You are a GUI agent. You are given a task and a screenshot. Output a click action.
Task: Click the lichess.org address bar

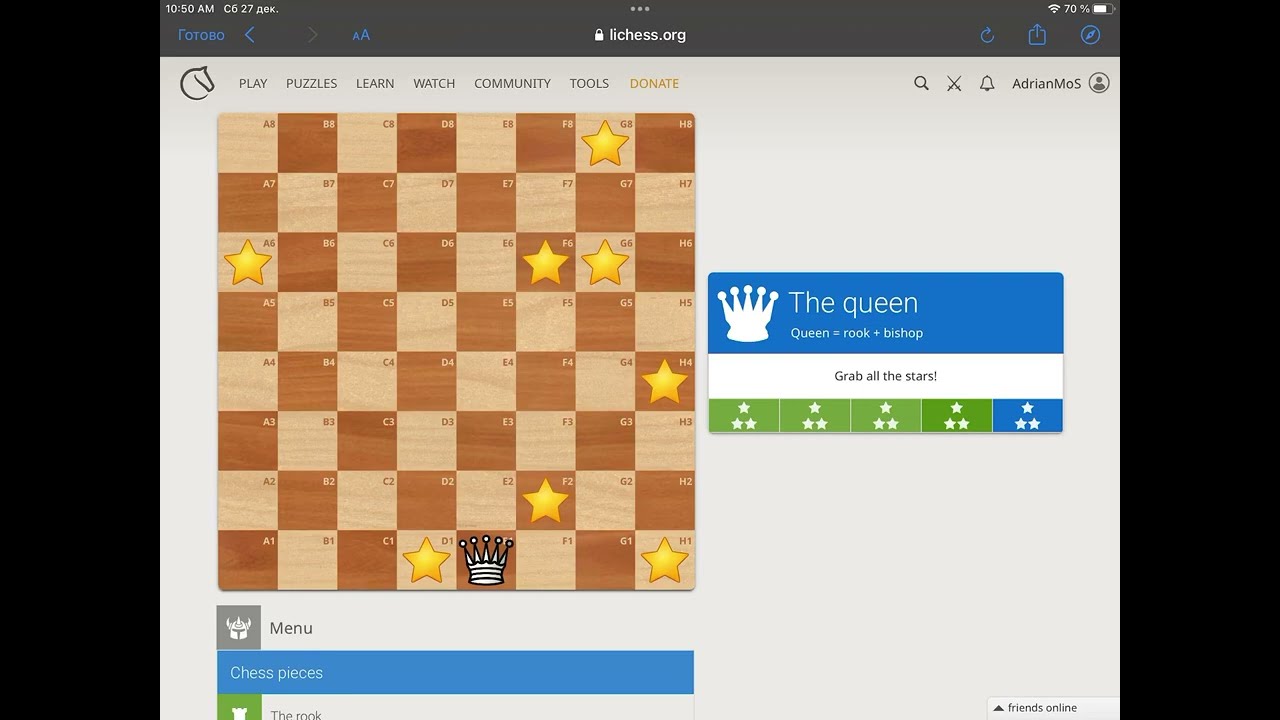(x=640, y=35)
